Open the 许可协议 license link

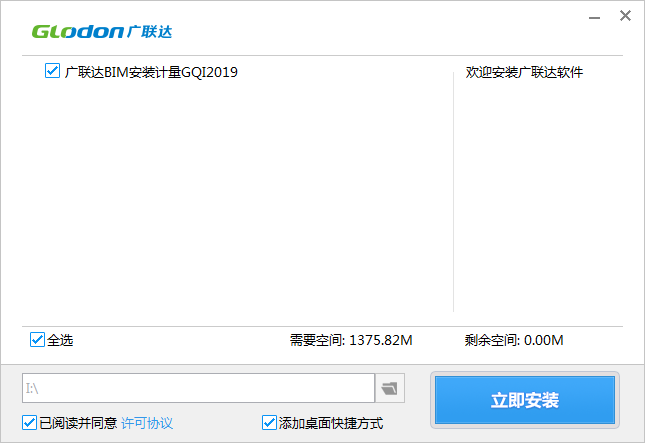point(147,423)
